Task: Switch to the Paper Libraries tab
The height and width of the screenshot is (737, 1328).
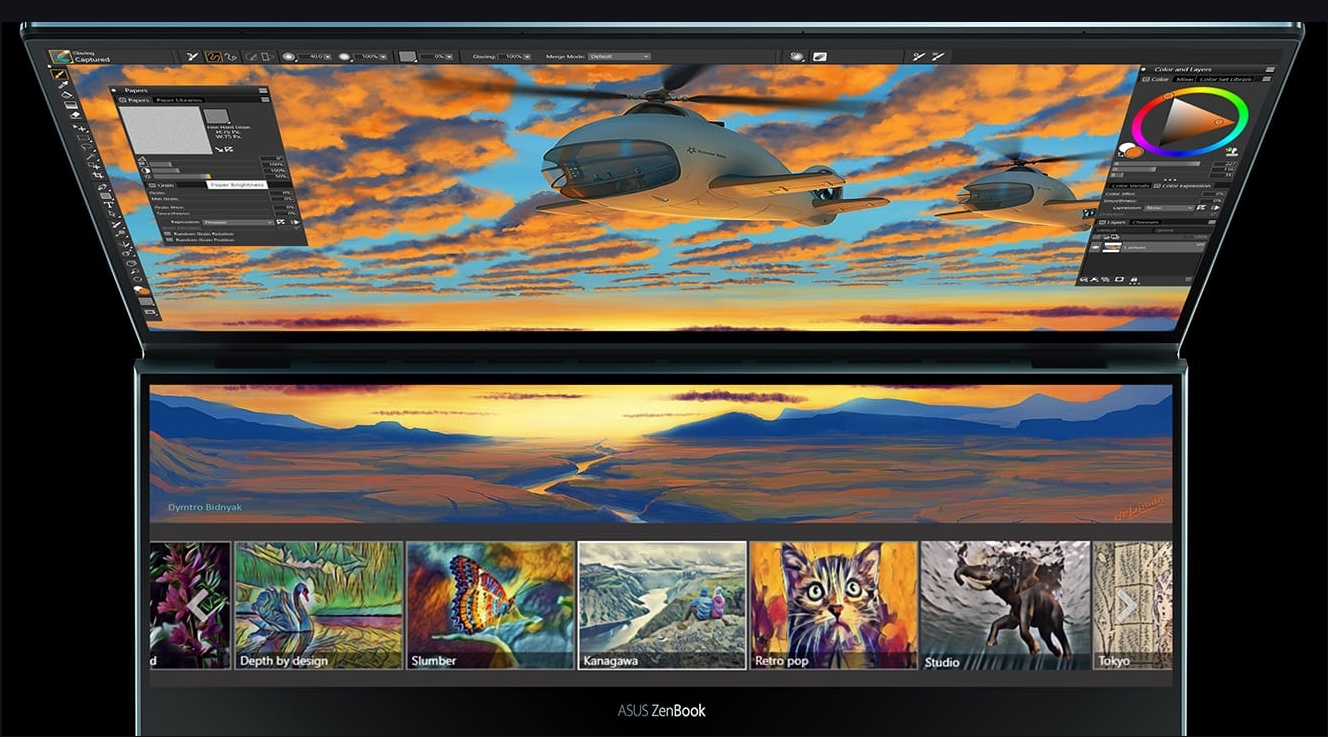Action: point(180,100)
